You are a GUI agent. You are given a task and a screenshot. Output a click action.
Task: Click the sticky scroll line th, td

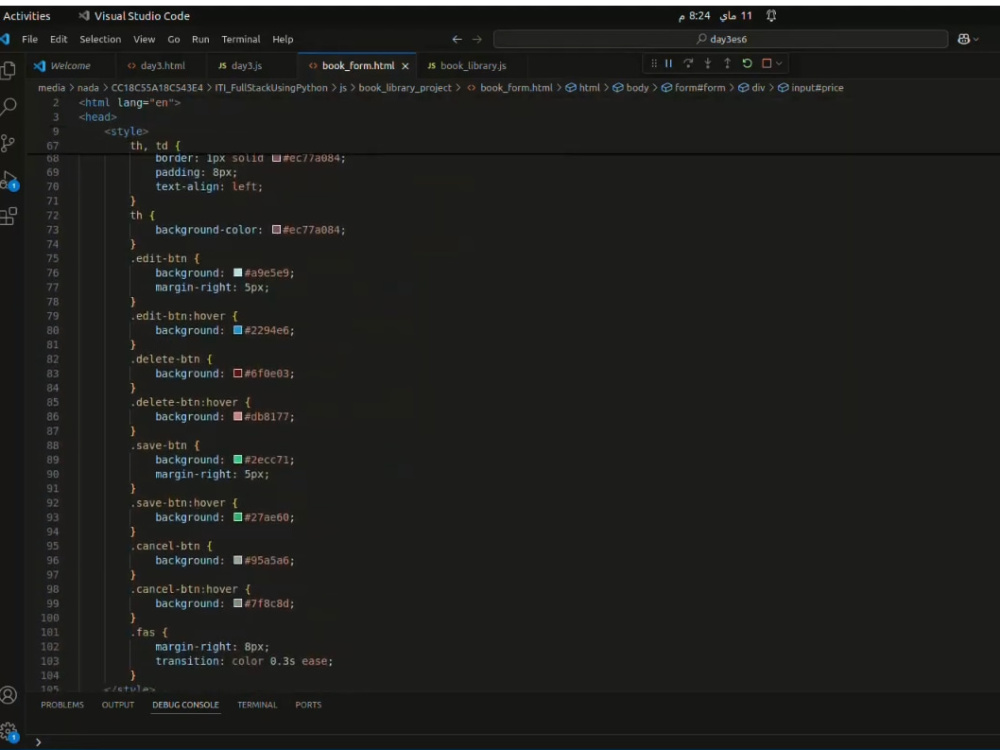tap(156, 145)
